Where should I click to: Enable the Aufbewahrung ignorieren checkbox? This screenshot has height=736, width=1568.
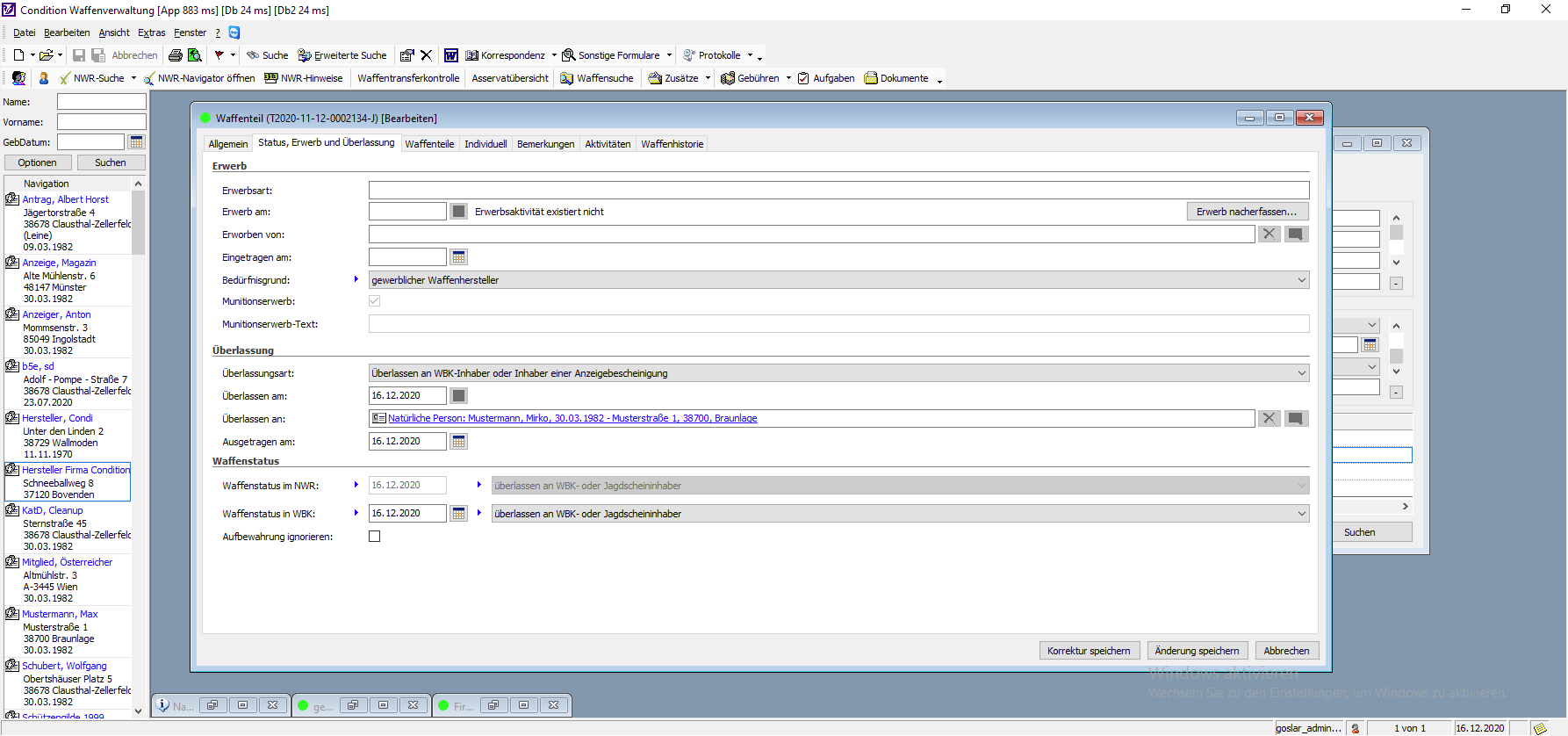pyautogui.click(x=375, y=537)
